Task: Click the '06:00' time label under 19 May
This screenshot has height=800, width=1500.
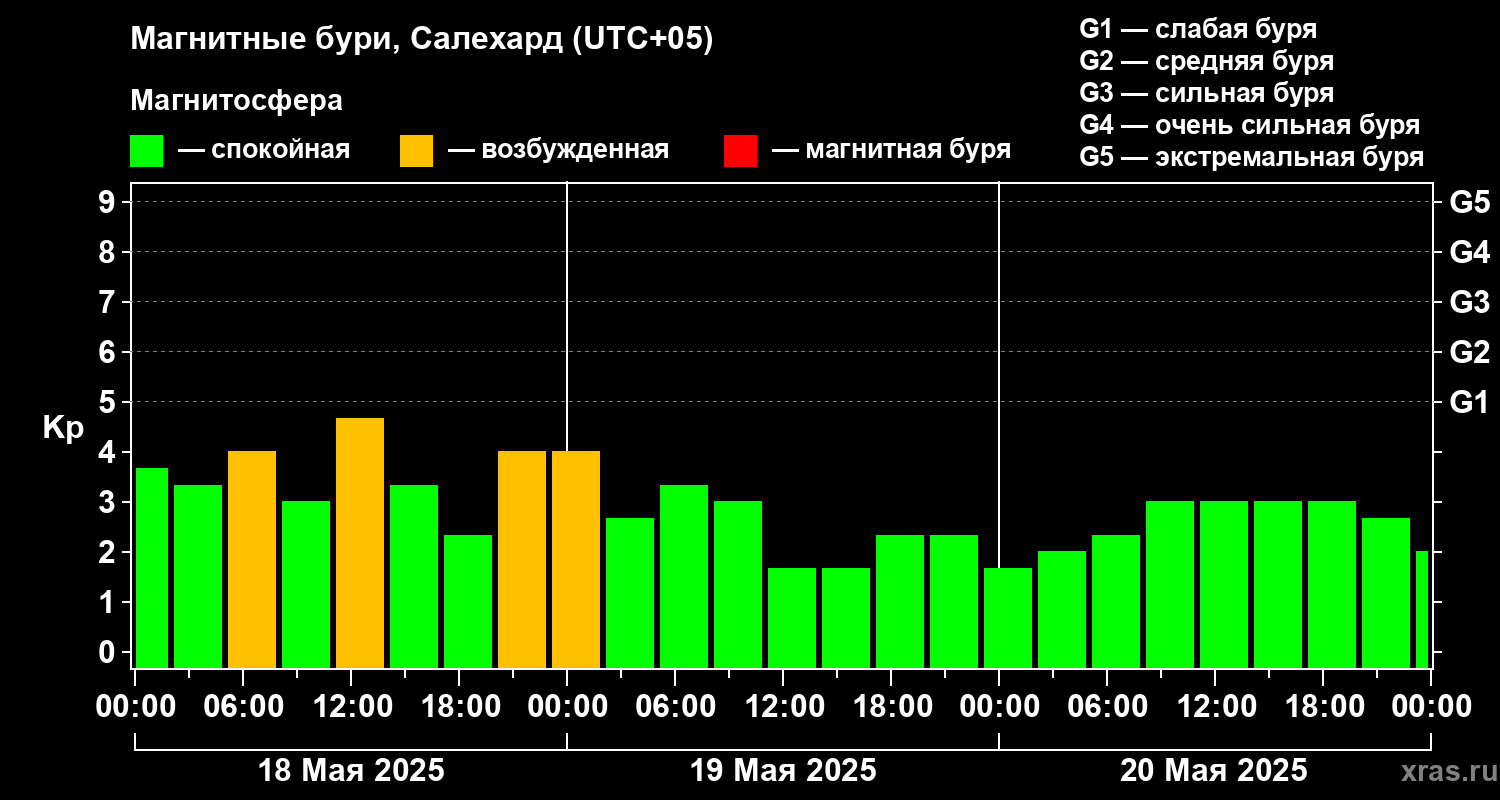Action: 675,706
